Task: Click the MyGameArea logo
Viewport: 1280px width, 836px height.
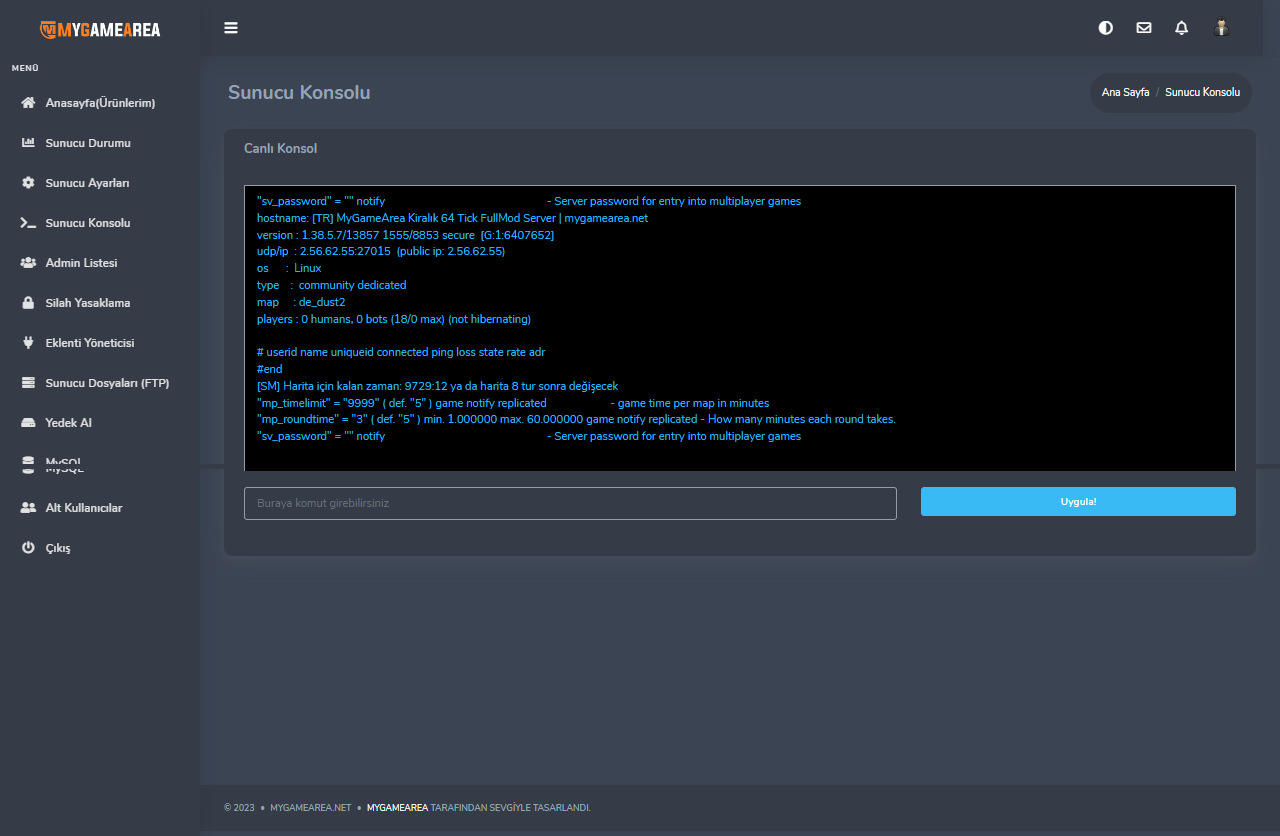Action: tap(100, 29)
